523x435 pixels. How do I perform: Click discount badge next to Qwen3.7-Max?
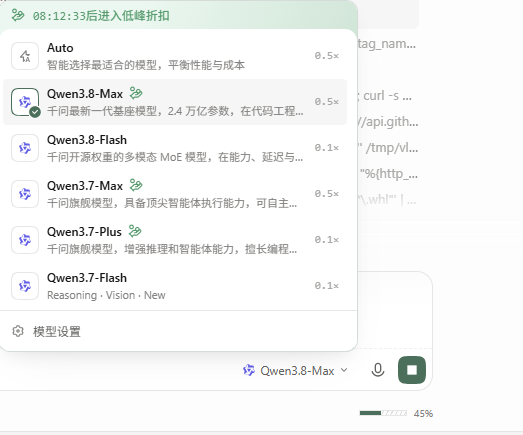[x=136, y=185]
